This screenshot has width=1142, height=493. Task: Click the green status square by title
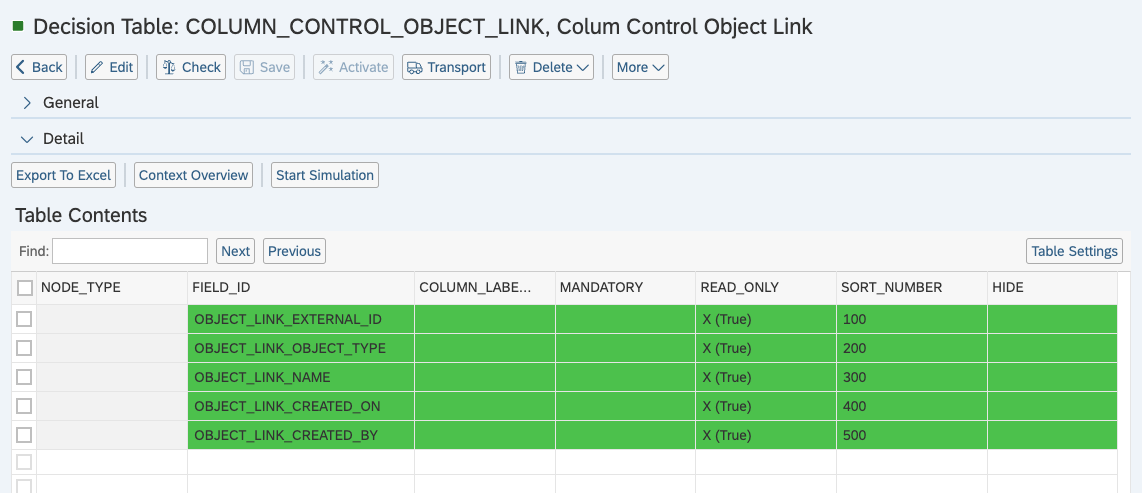pos(18,27)
